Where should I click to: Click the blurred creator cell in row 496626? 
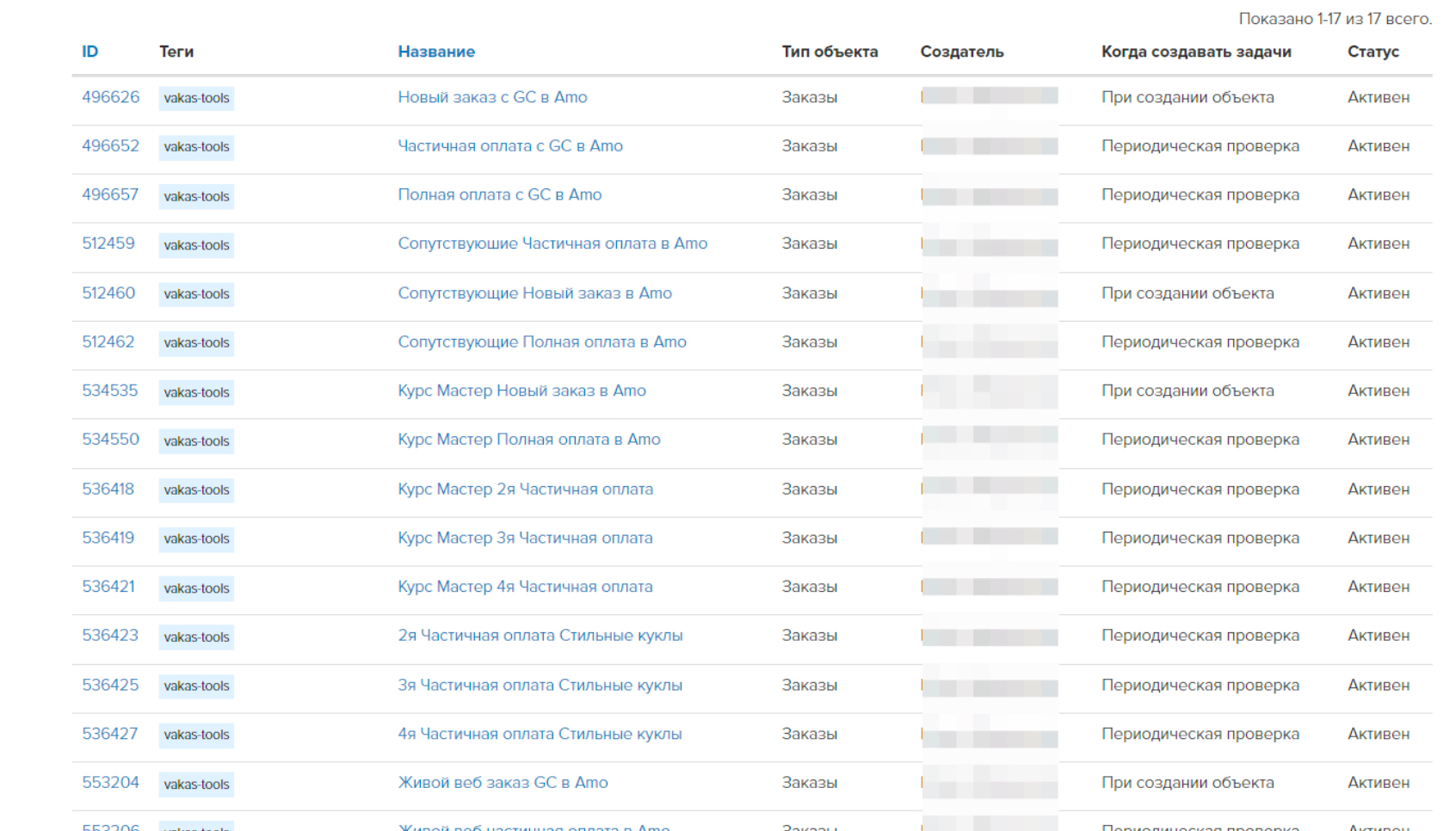(x=989, y=96)
